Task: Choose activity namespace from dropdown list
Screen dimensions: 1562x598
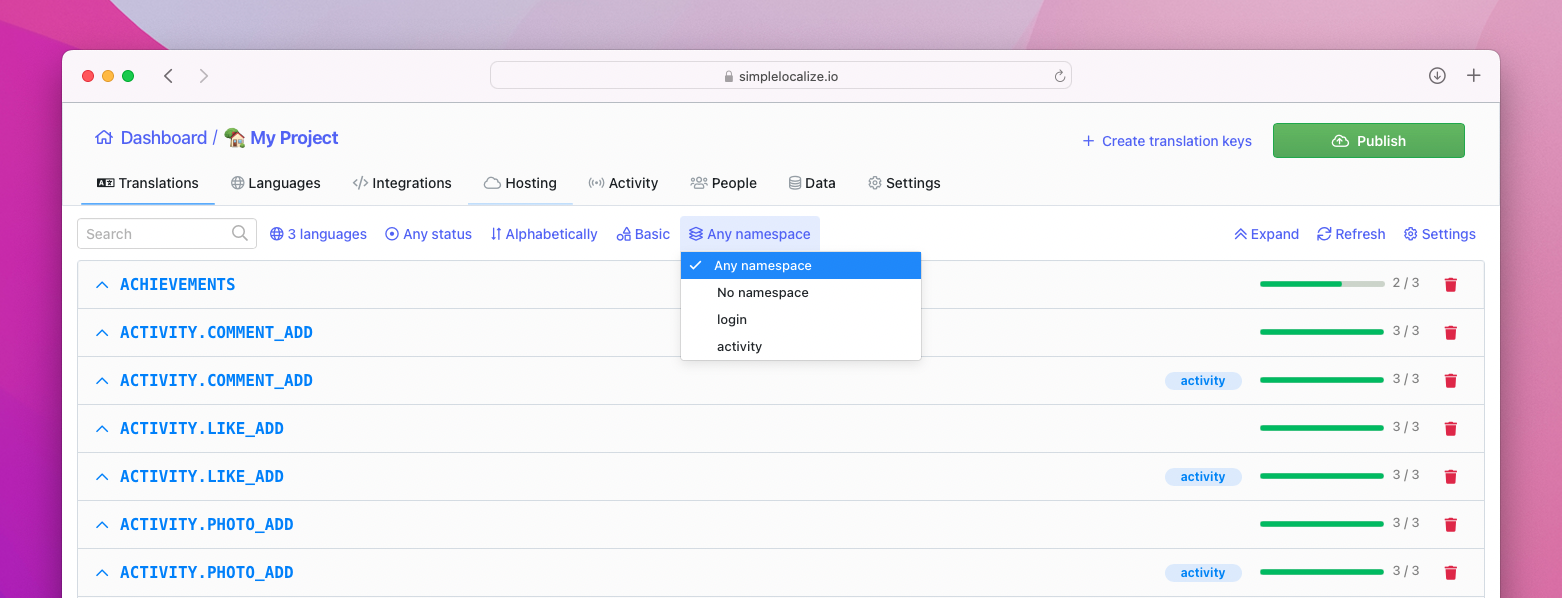Action: 801,347
